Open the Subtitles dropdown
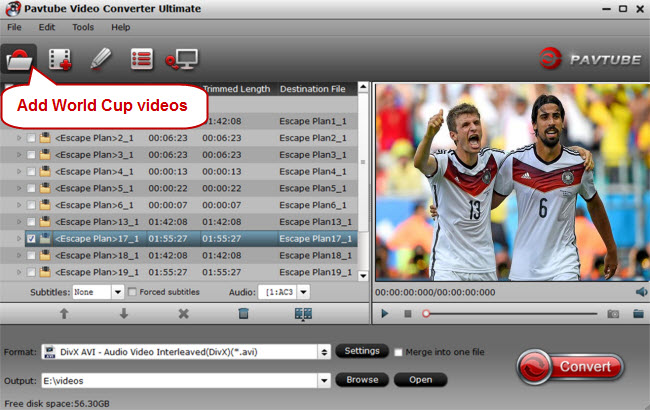The image size is (650, 410). 118,292
